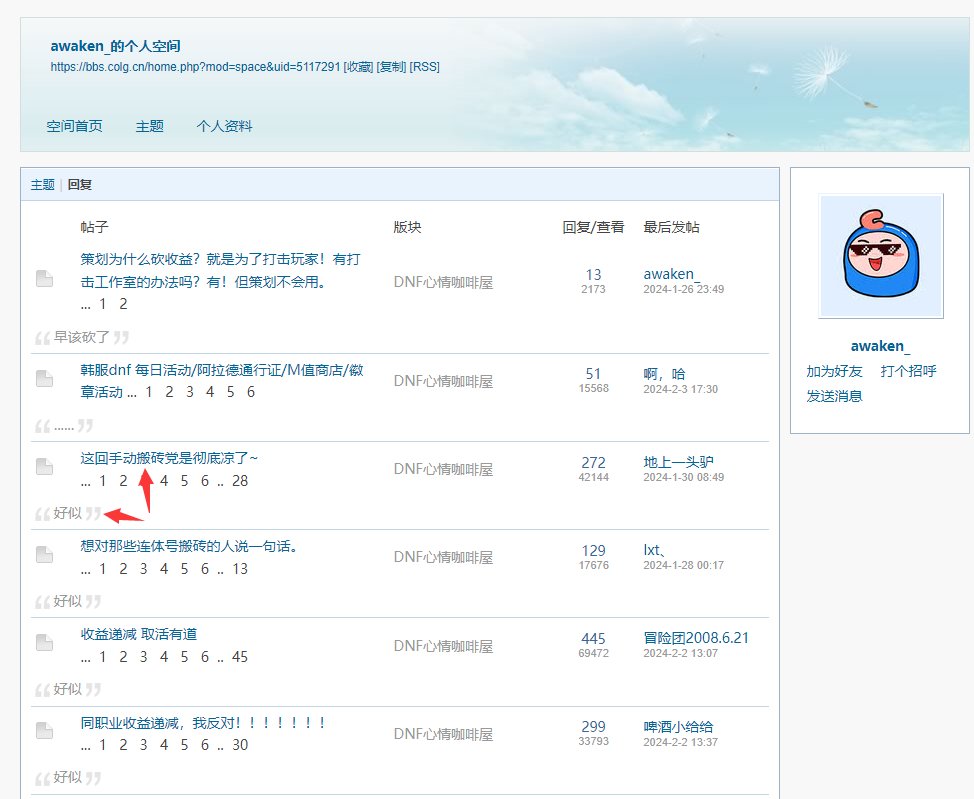Viewport: 974px width, 799px height.
Task: Click thread icon beside 想对那些连体号搬砖 post
Action: [x=44, y=554]
